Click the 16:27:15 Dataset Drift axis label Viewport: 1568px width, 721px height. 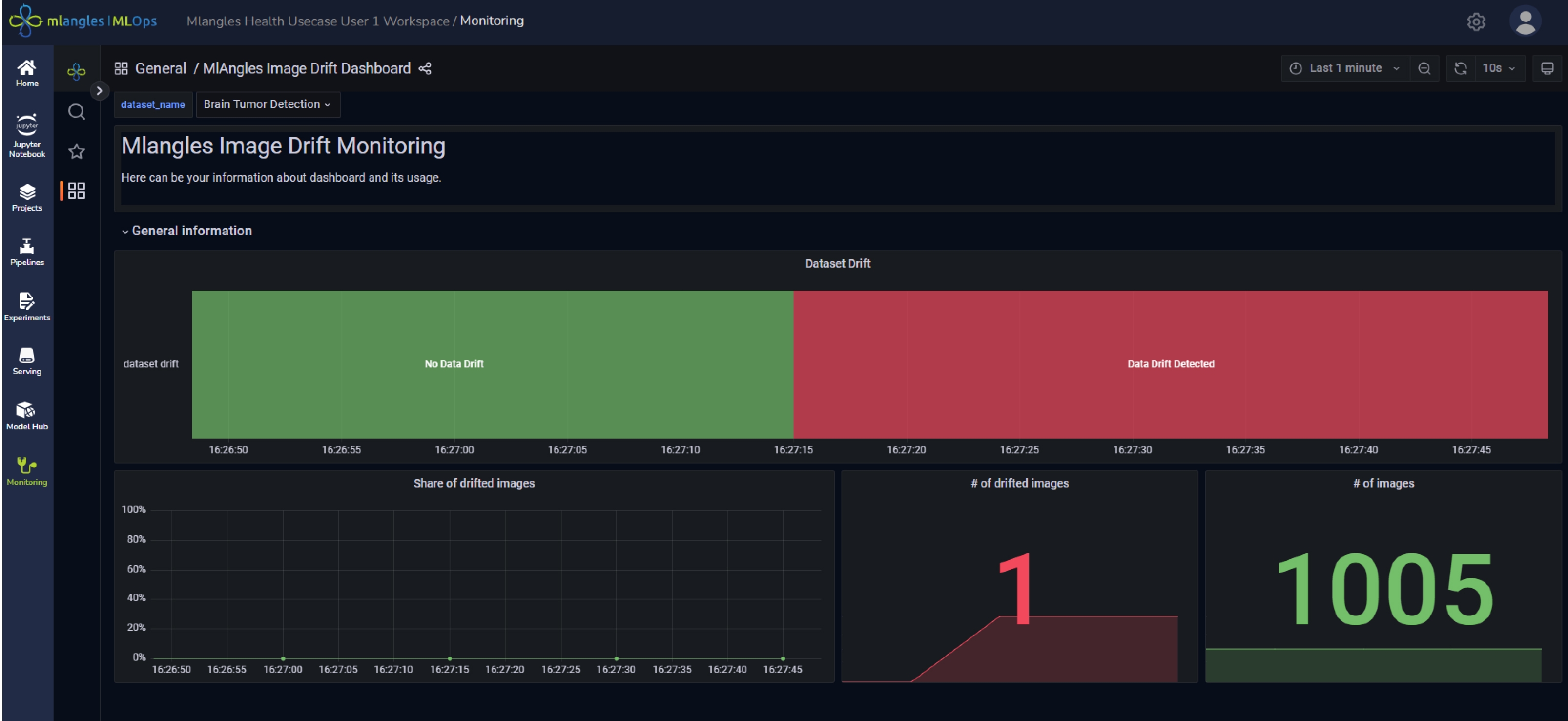793,450
